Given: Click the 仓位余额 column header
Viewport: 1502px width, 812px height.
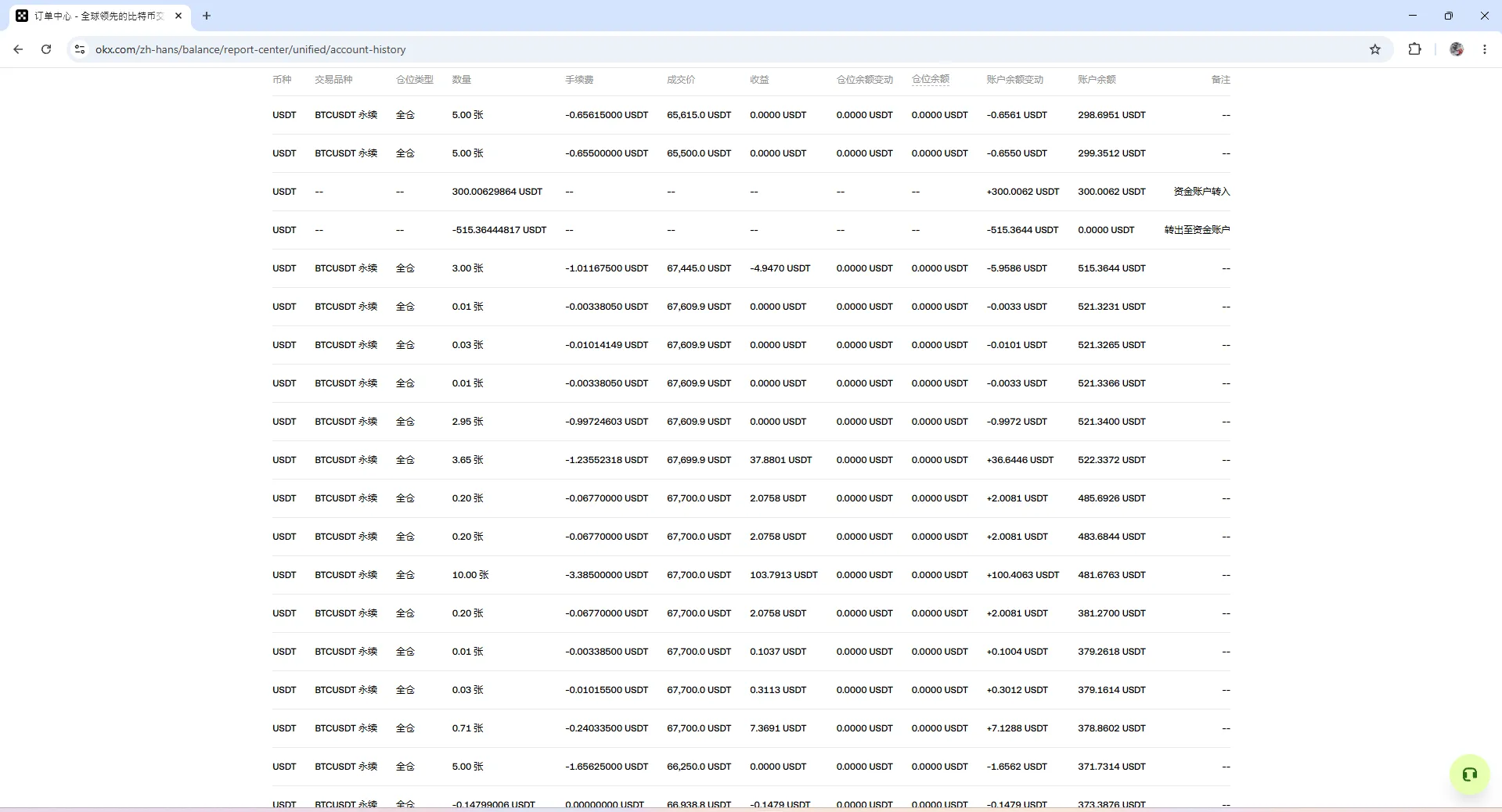Looking at the screenshot, I should pyautogui.click(x=930, y=79).
